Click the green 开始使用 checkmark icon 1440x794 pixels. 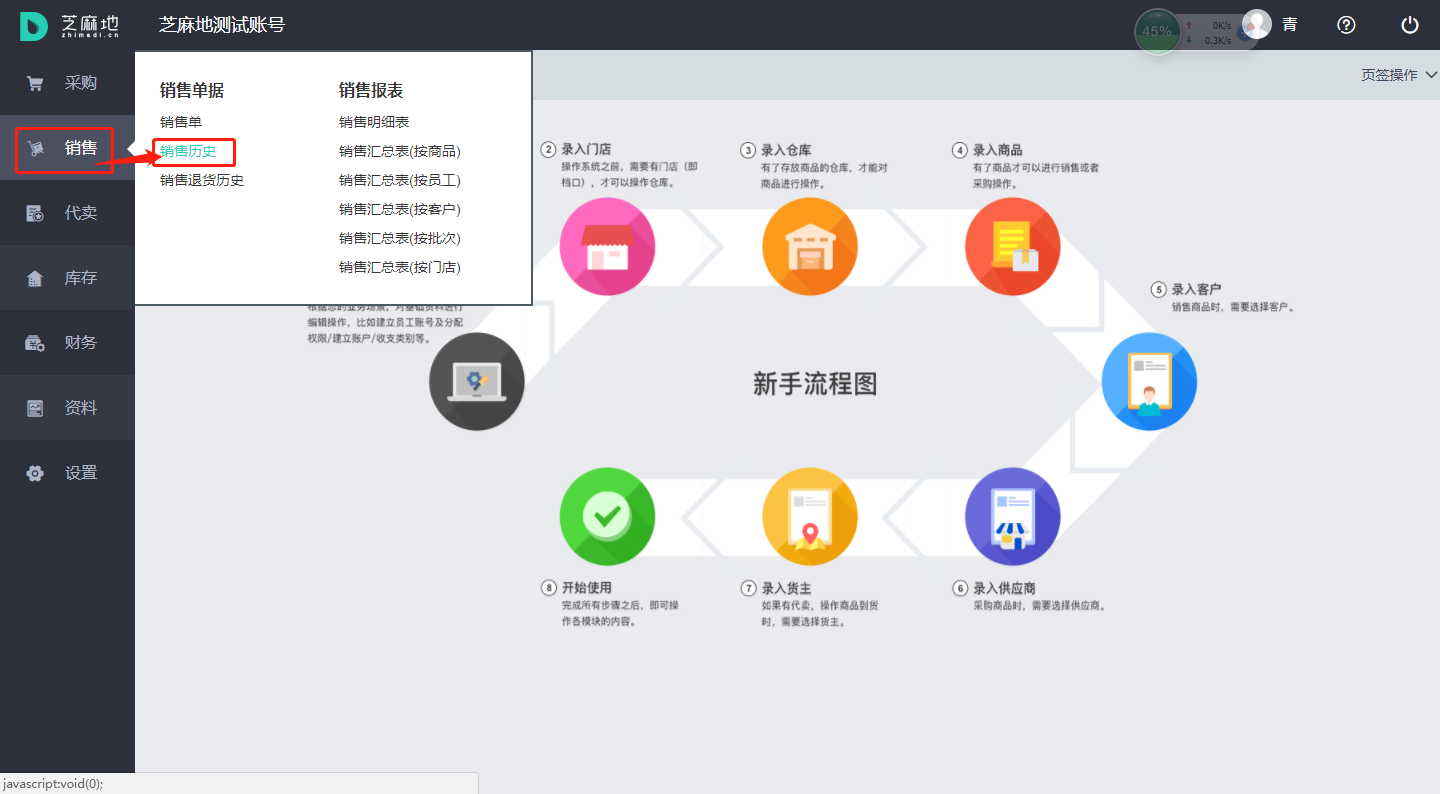(607, 516)
